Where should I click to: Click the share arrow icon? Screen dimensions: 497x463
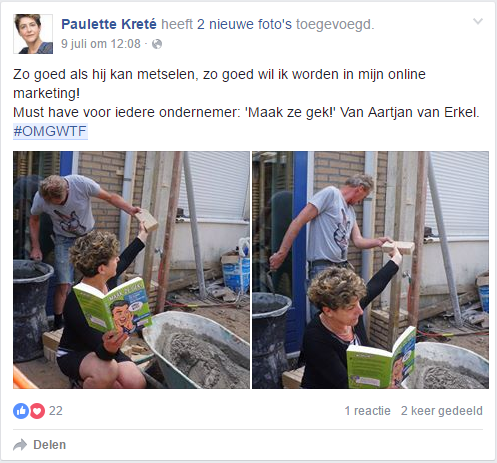[x=20, y=445]
